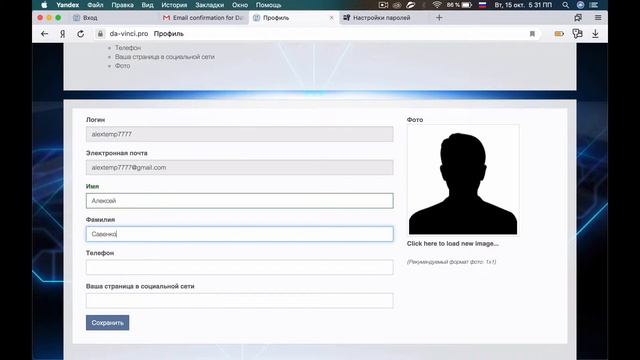Open the Файл menu
Viewport: 640px width, 360px height.
pos(95,5)
